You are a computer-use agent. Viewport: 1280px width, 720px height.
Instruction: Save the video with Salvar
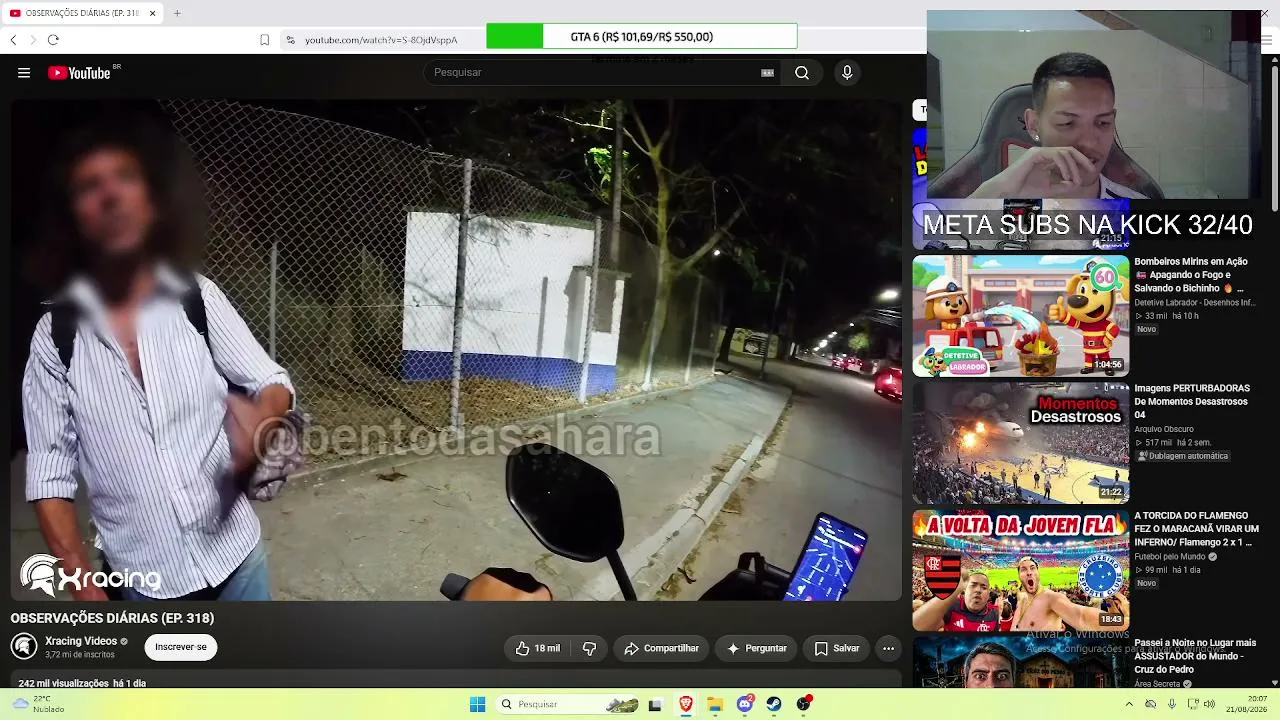pos(837,648)
